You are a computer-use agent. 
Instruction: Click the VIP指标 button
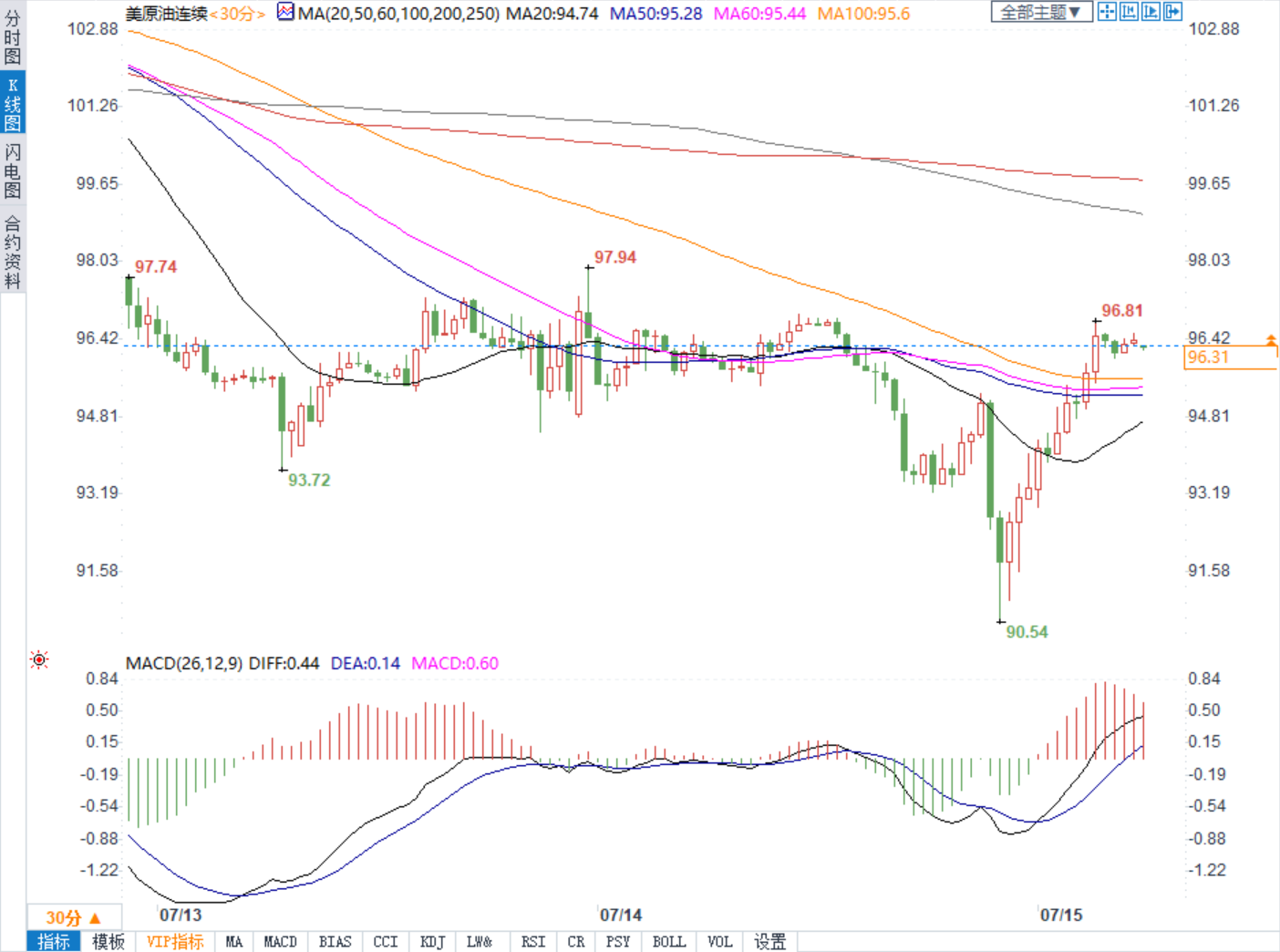[x=175, y=942]
